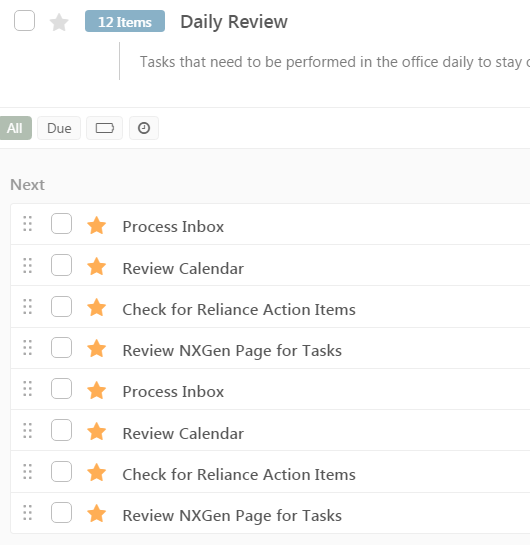Viewport: 530px width, 545px height.
Task: Click drag handle of second Review Calendar task
Action: (x=27, y=431)
